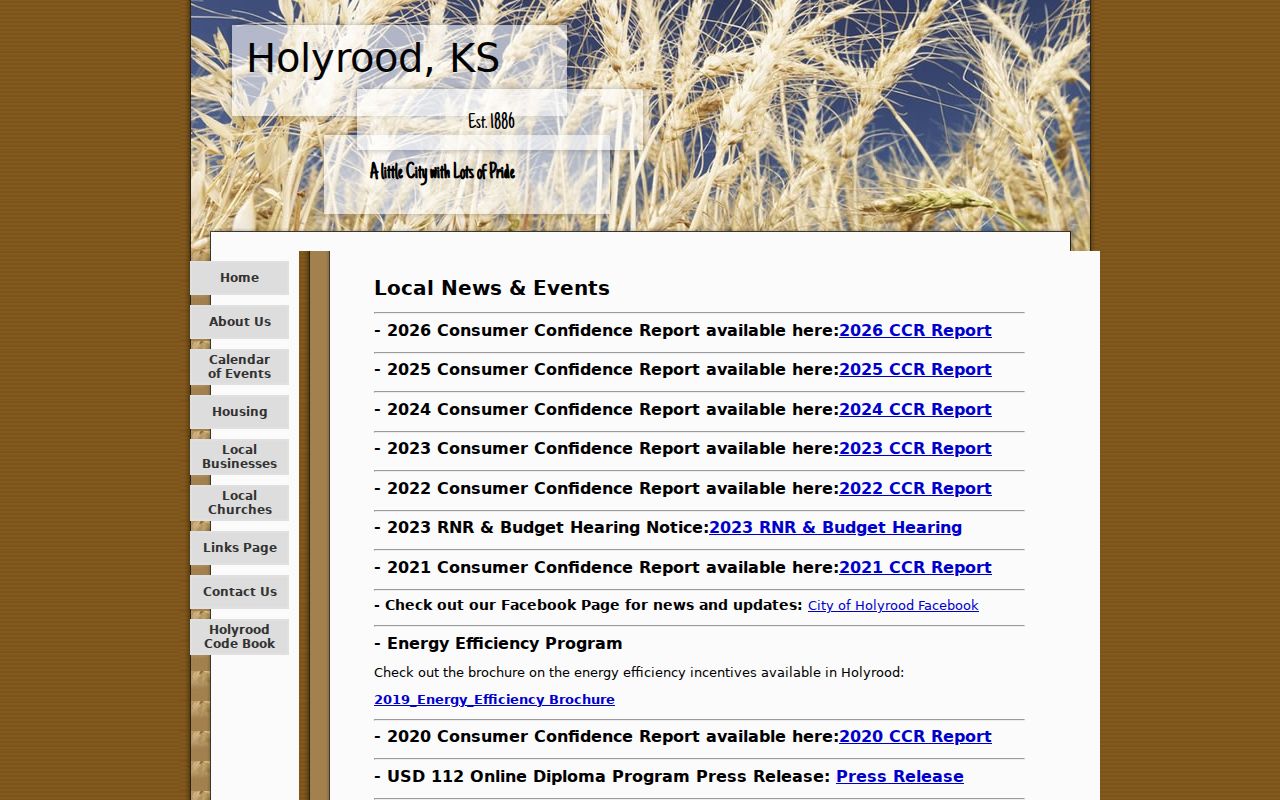Click the Est. 1886 text
The width and height of the screenshot is (1280, 800).
491,121
